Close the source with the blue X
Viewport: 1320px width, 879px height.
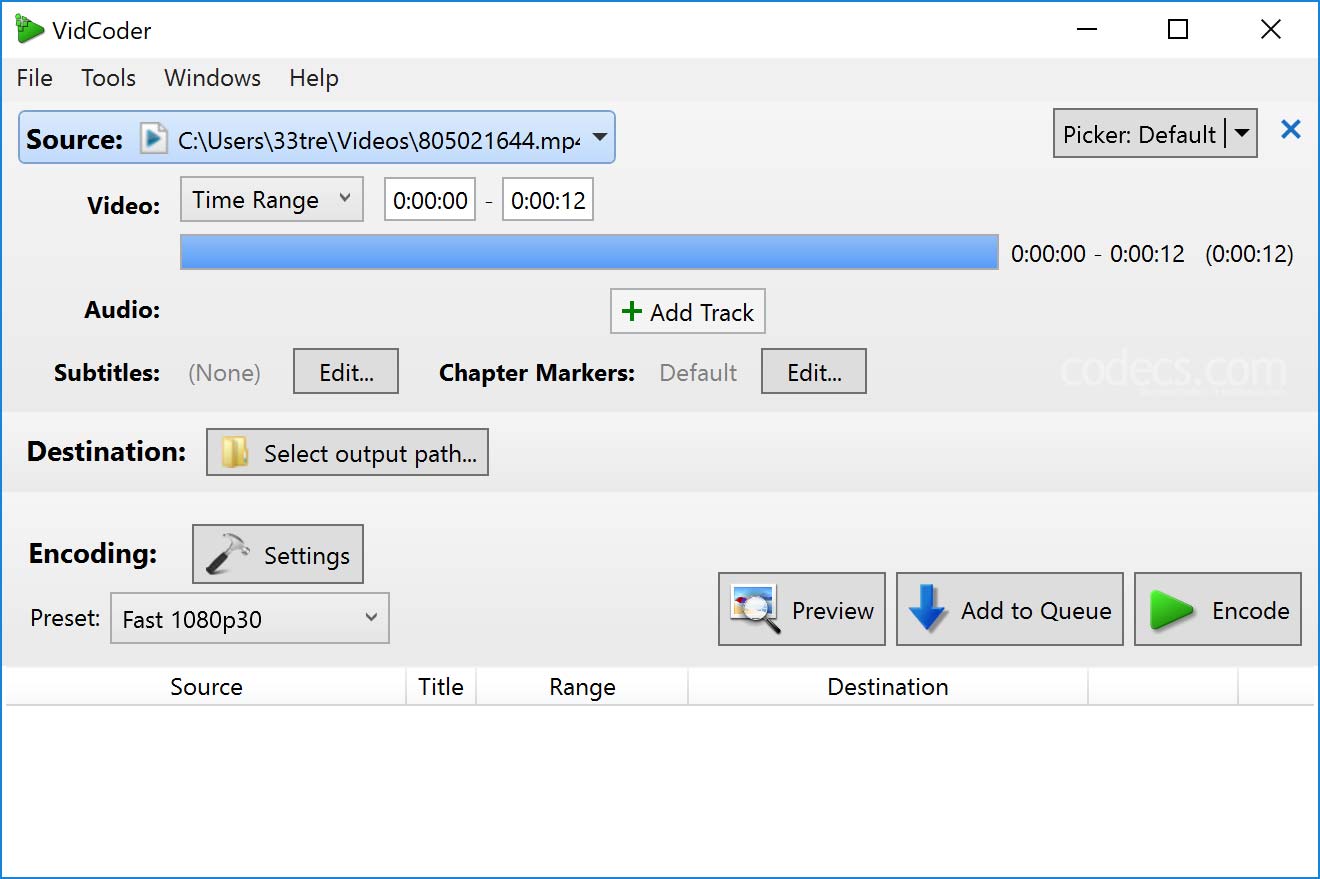coord(1291,129)
